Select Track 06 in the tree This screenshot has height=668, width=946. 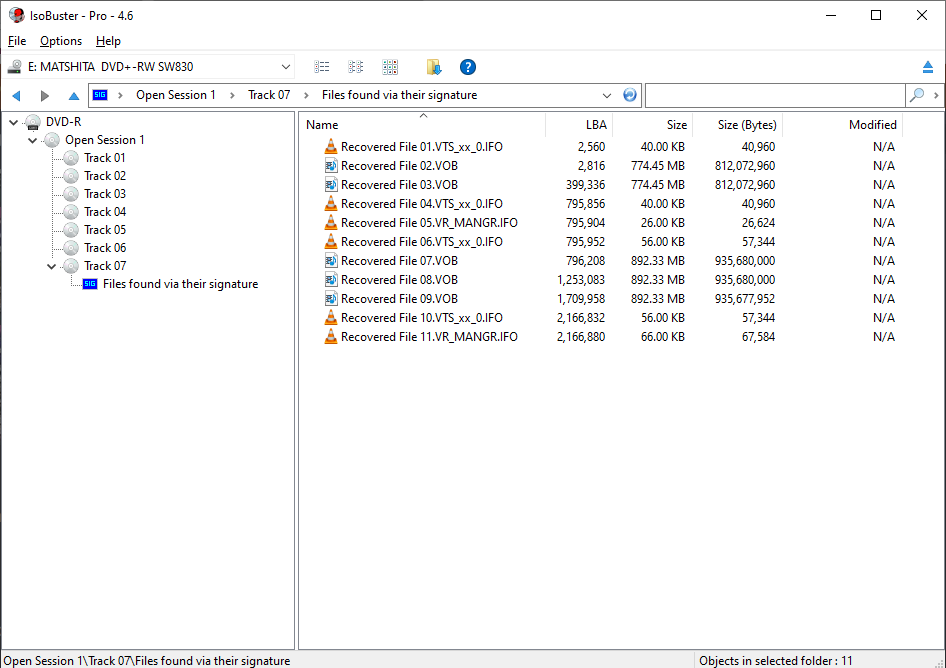click(x=105, y=248)
